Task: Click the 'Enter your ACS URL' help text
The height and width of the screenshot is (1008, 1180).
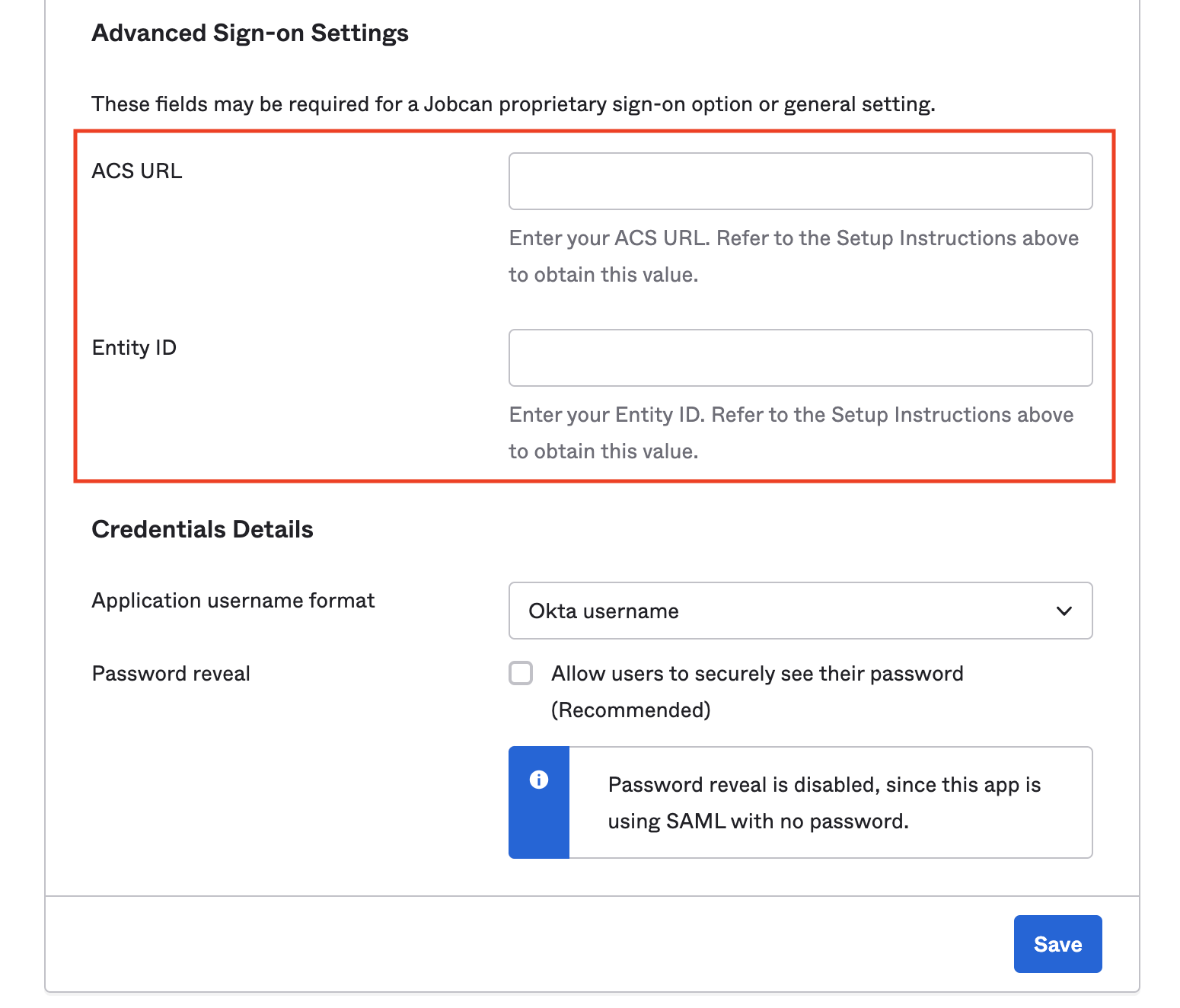Action: [x=794, y=257]
